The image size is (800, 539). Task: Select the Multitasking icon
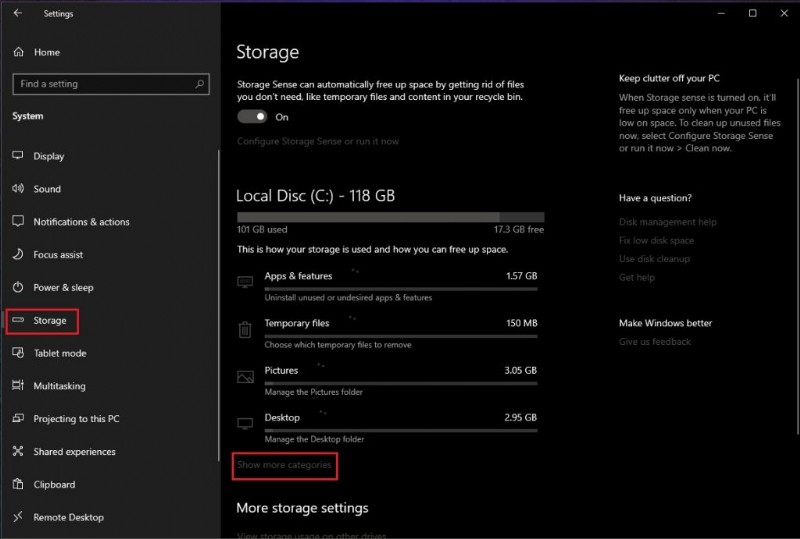18,385
